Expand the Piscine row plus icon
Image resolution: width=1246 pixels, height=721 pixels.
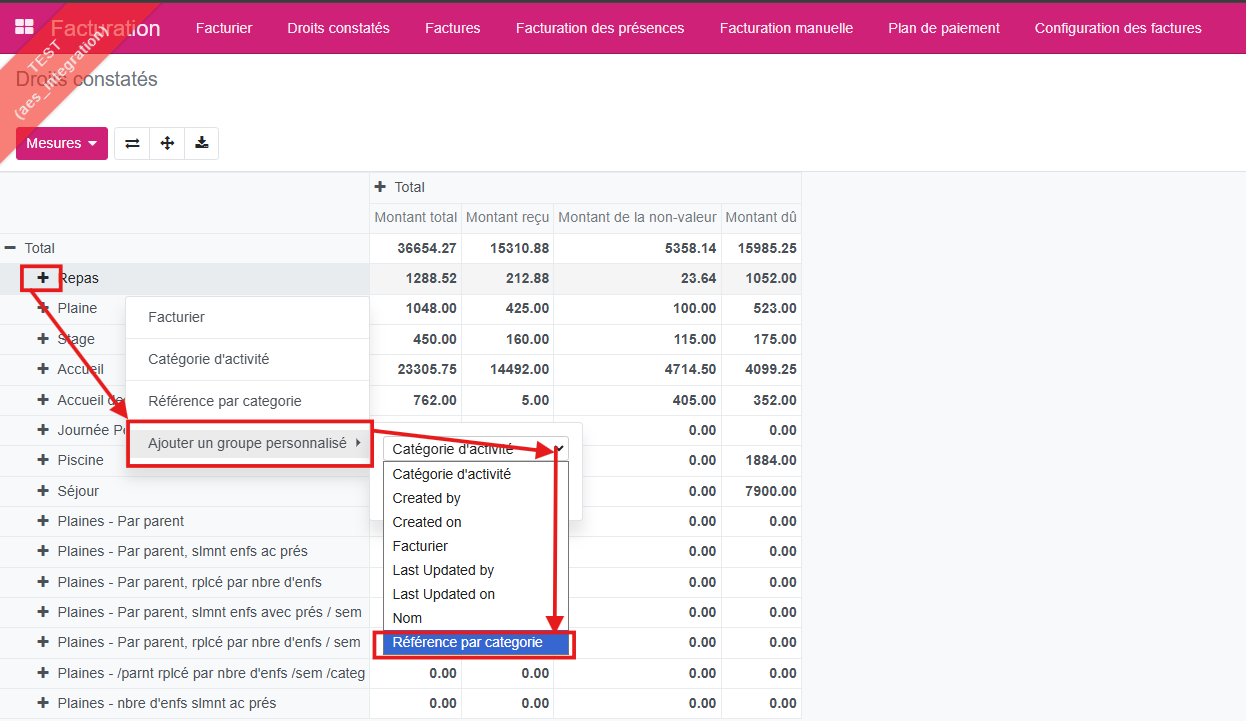coord(43,460)
